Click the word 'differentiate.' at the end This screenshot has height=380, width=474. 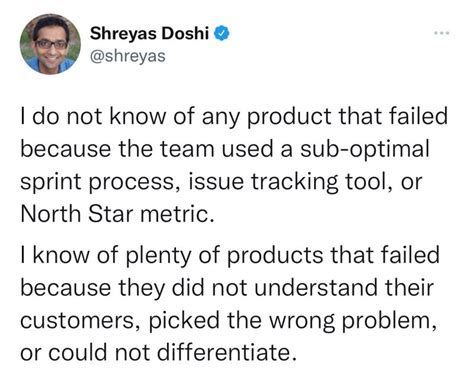coord(227,352)
